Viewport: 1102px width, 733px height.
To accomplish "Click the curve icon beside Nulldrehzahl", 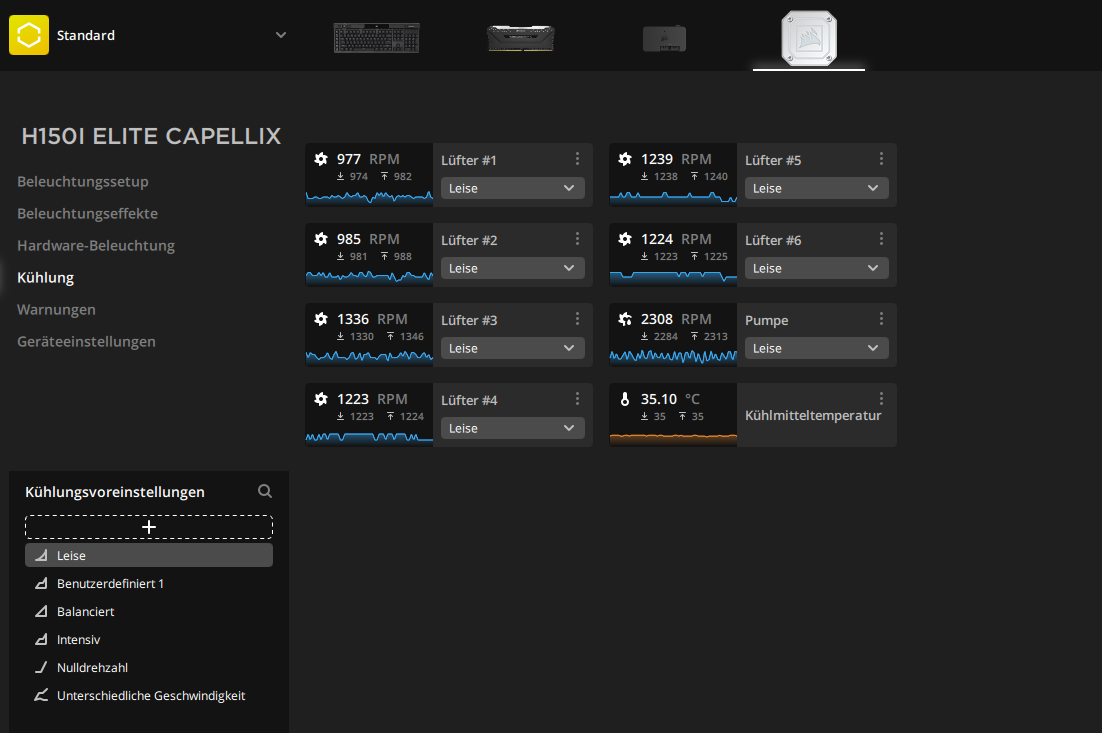I will coord(41,668).
